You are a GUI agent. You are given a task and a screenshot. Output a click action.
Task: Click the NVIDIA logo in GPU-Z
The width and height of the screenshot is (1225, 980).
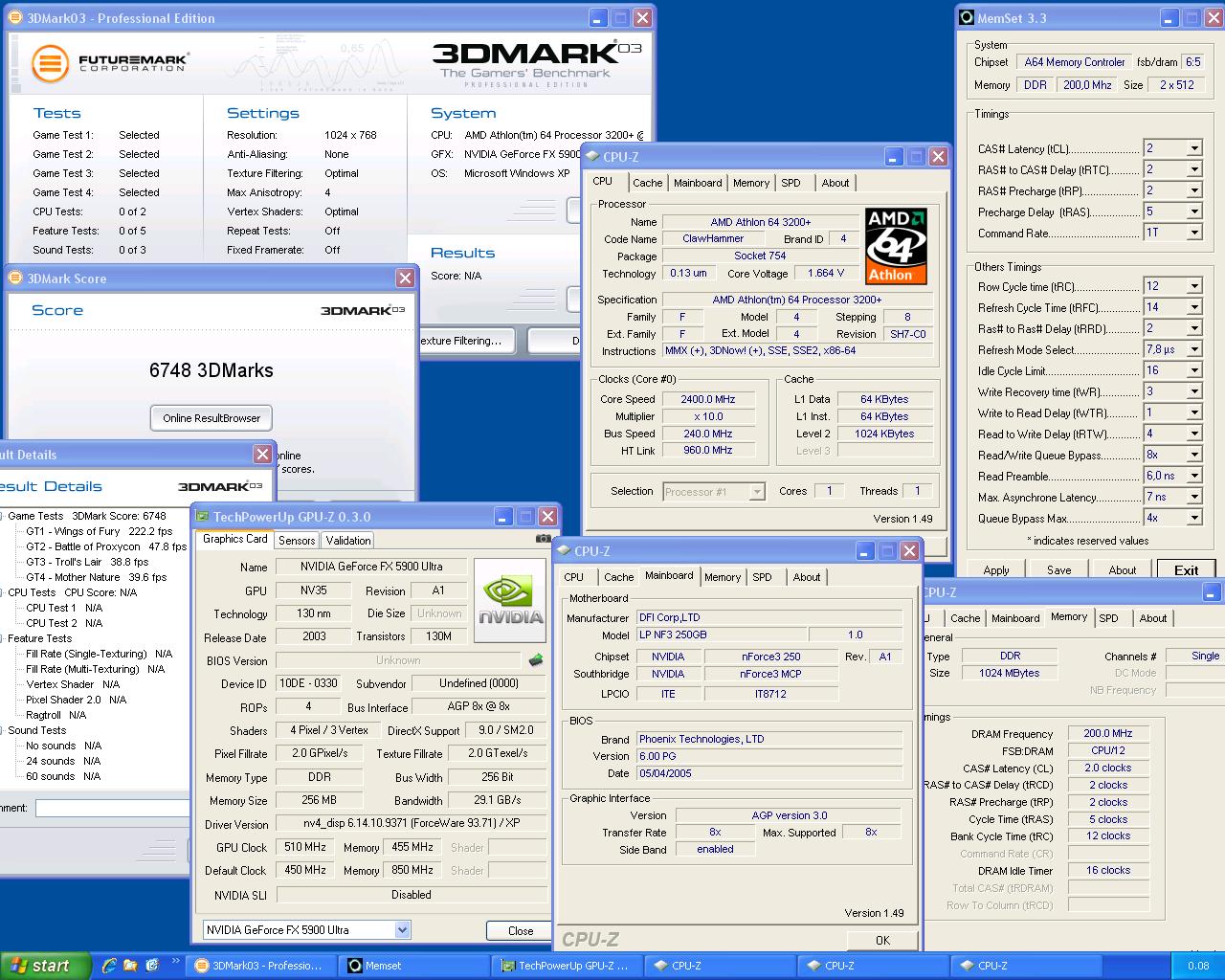(x=510, y=601)
